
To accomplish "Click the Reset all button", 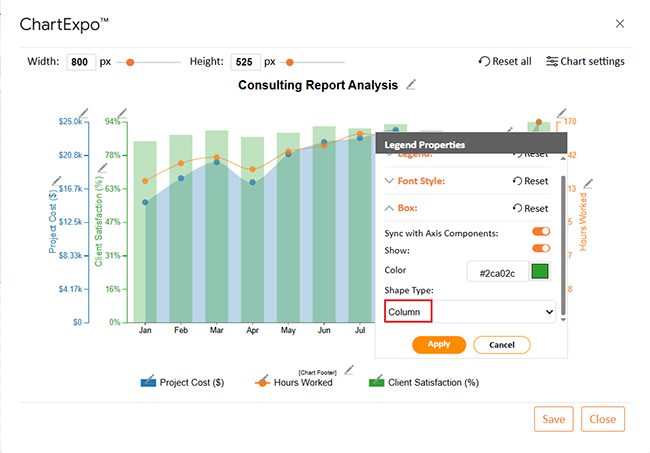I will pos(505,61).
